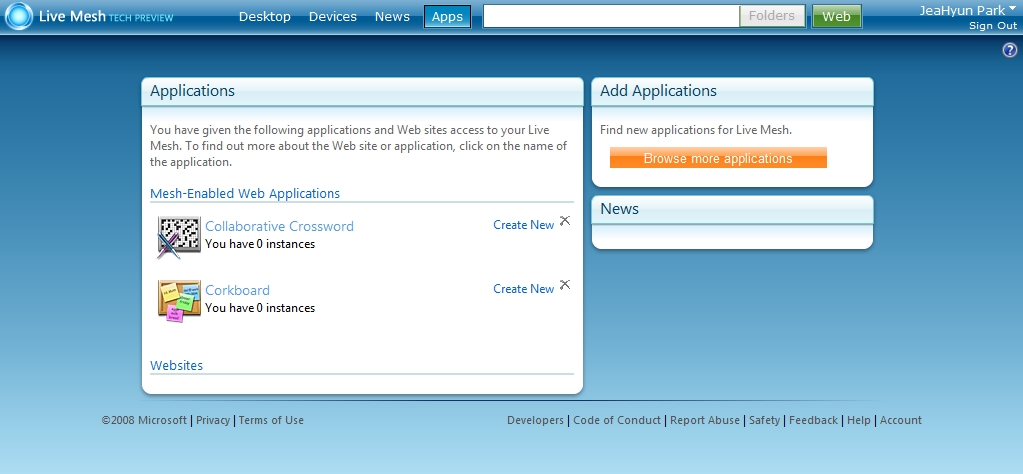Sign Out of Live Mesh
This screenshot has width=1023, height=474.
993,25
